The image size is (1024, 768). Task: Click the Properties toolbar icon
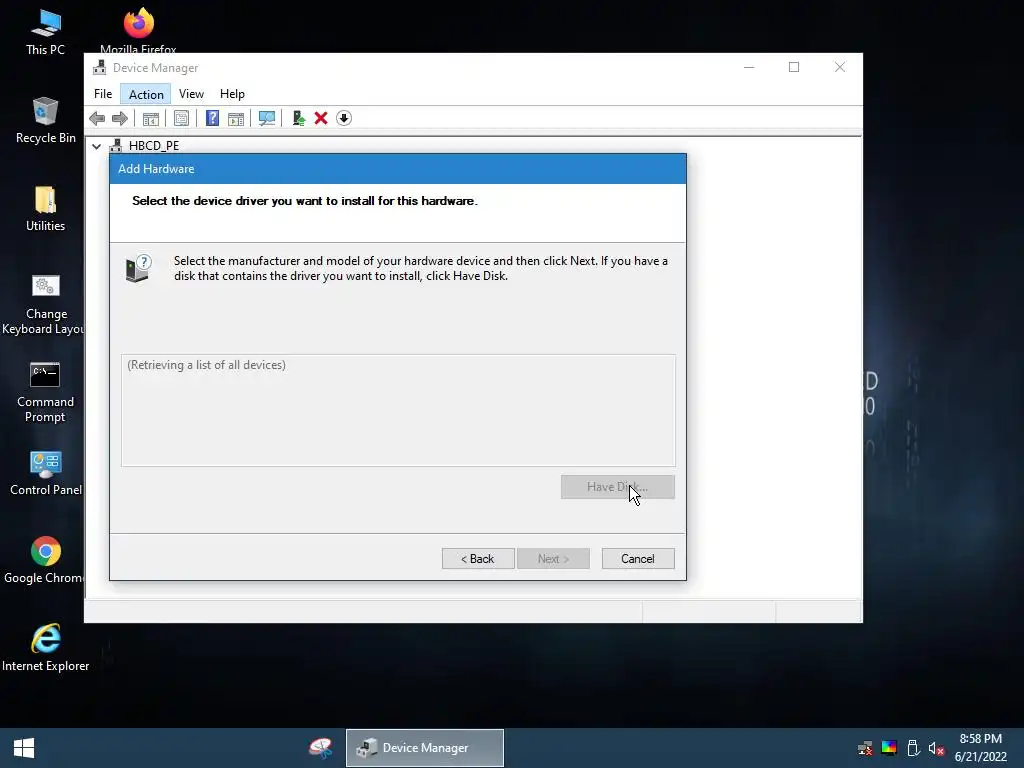pos(182,118)
